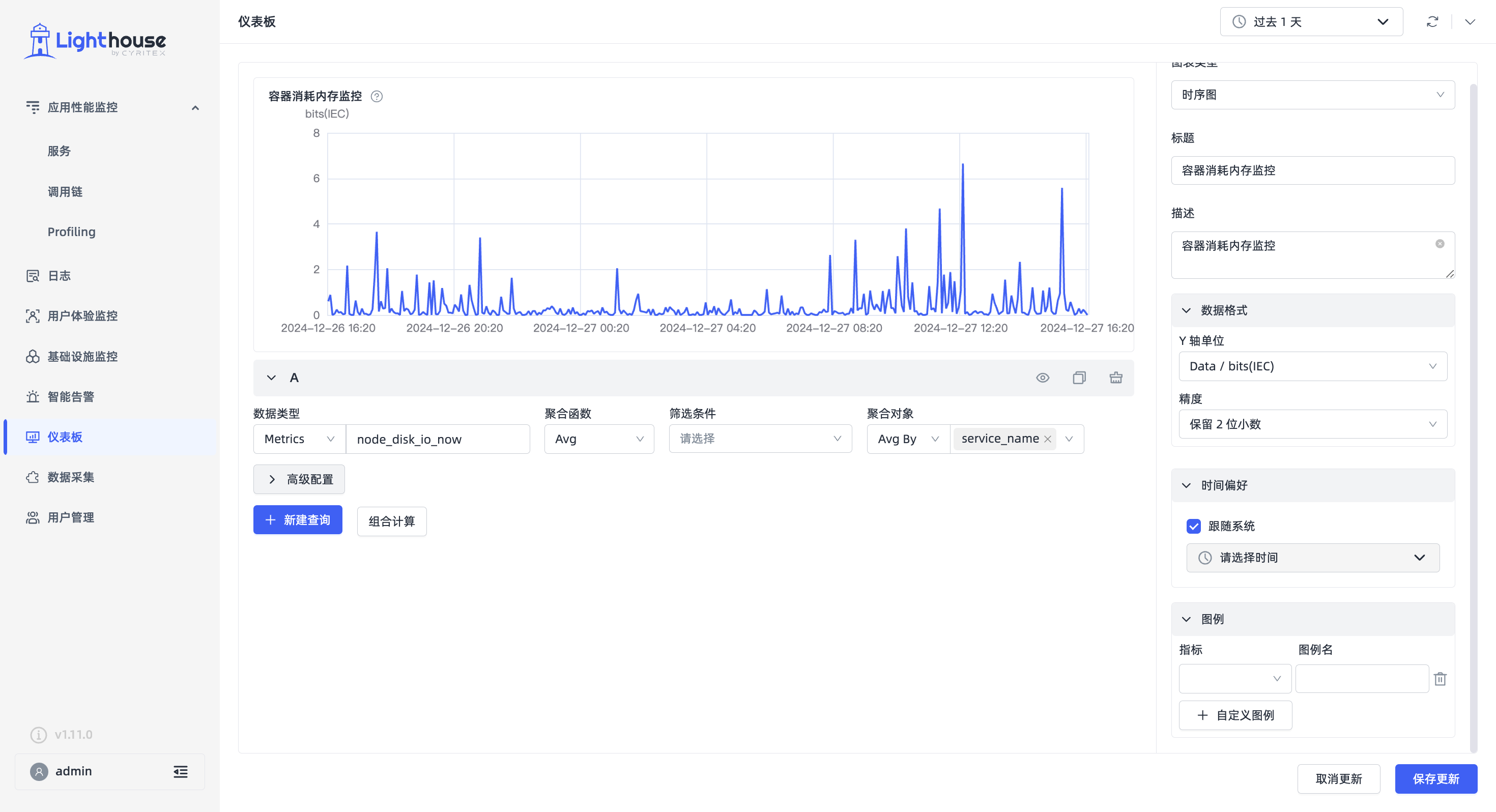Expand the 高级配置 section
This screenshot has height=812, width=1496.
point(299,479)
